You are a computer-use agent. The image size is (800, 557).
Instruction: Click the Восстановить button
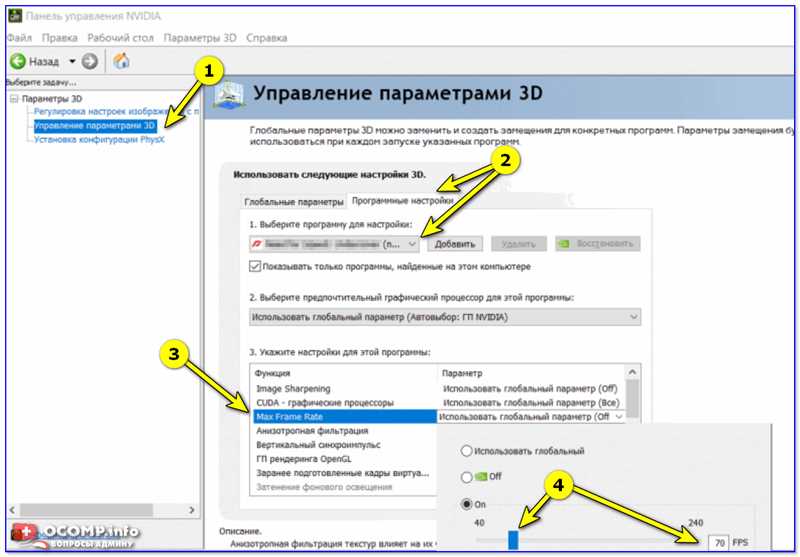[597, 244]
